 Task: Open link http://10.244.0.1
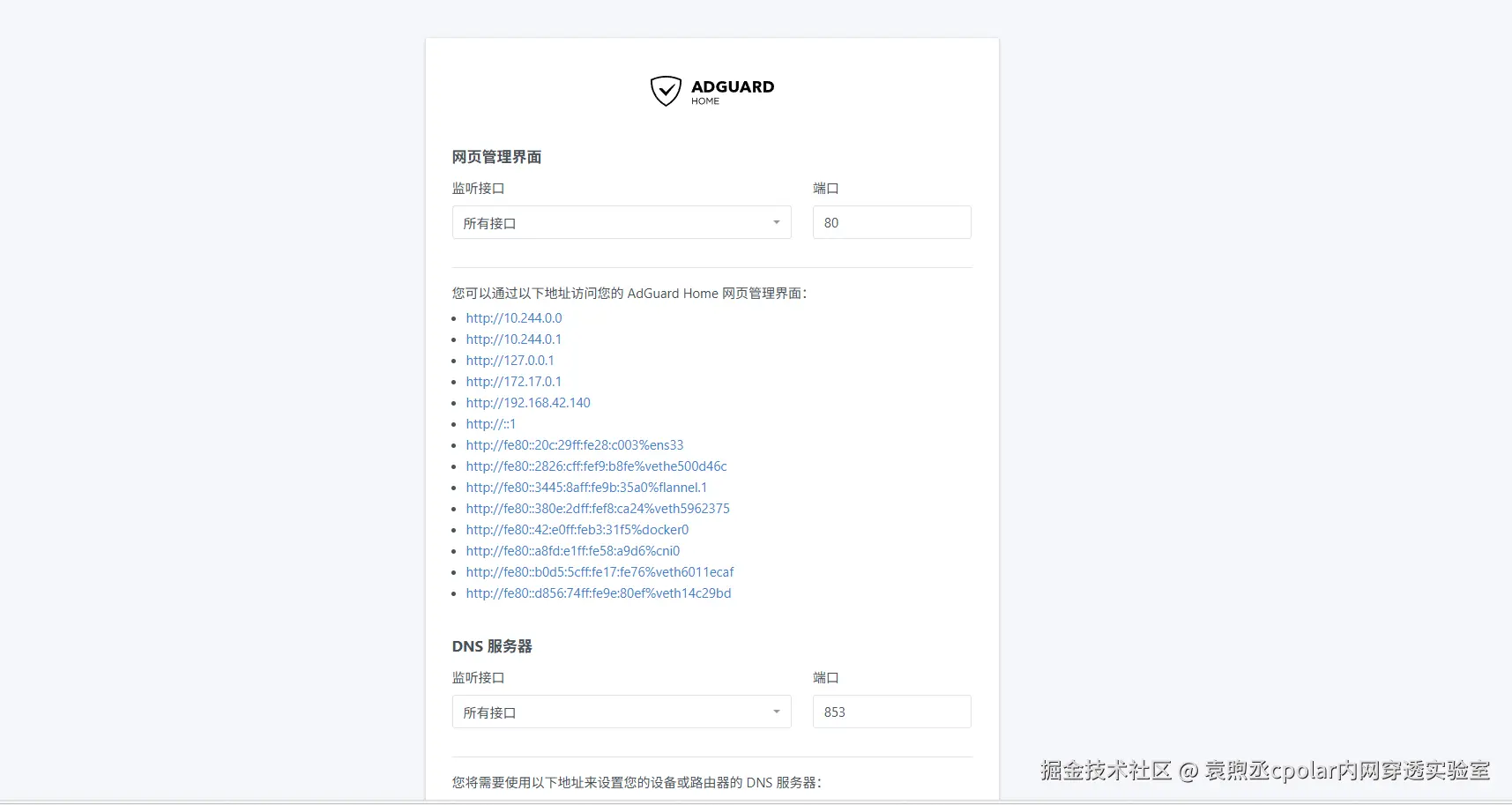coord(514,339)
